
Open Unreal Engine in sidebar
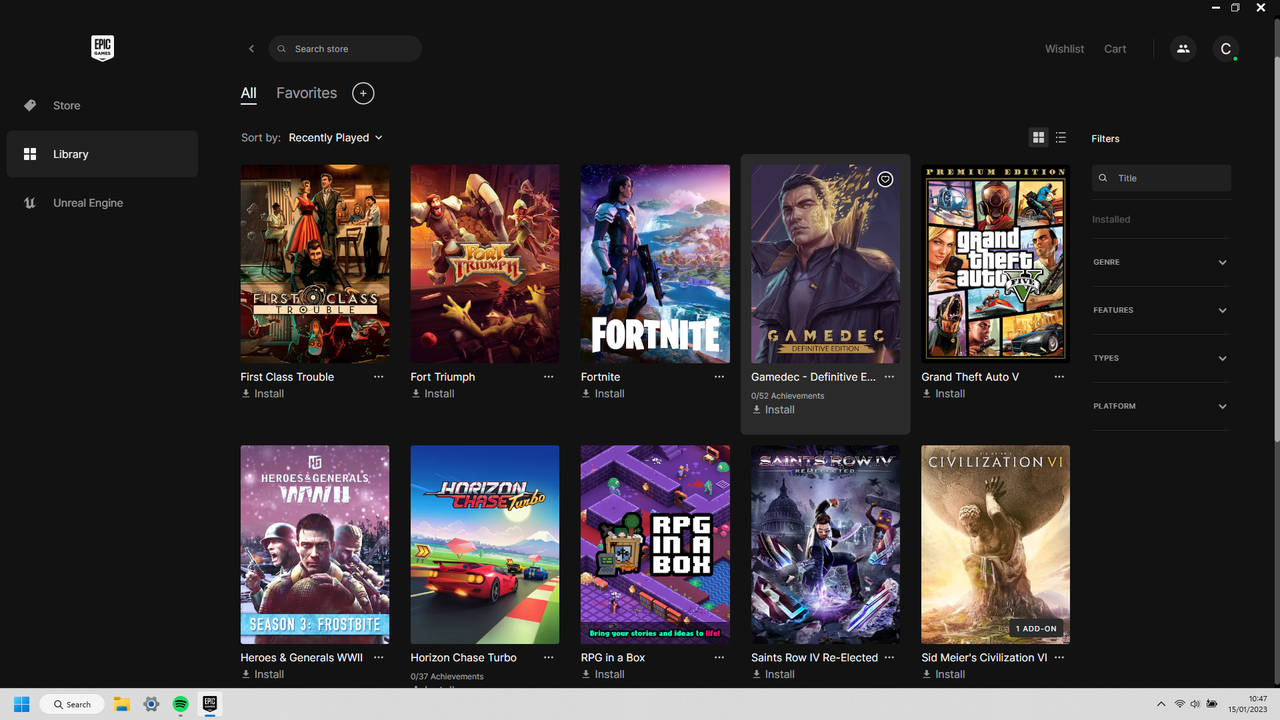pos(102,203)
